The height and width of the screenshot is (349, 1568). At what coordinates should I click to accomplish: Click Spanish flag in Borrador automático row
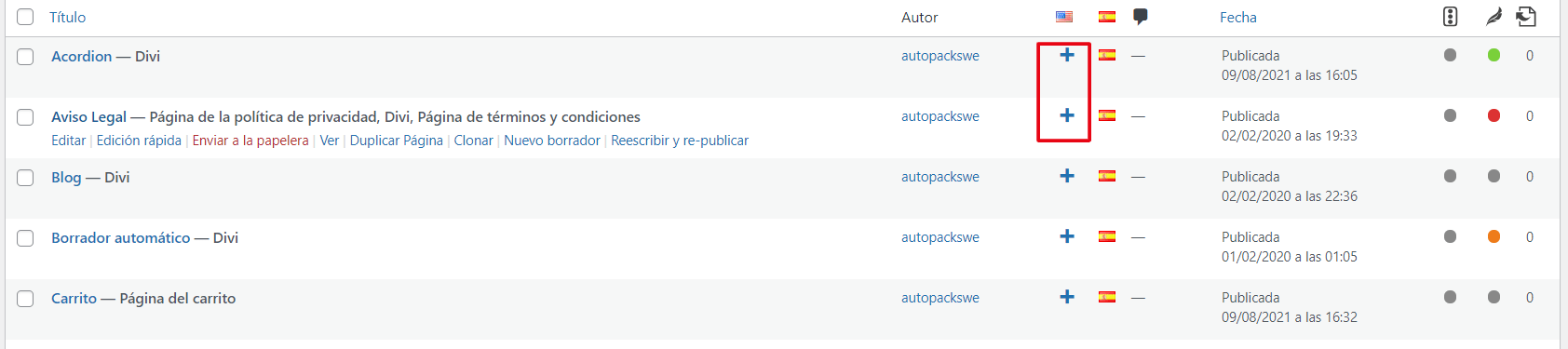pos(1107,236)
